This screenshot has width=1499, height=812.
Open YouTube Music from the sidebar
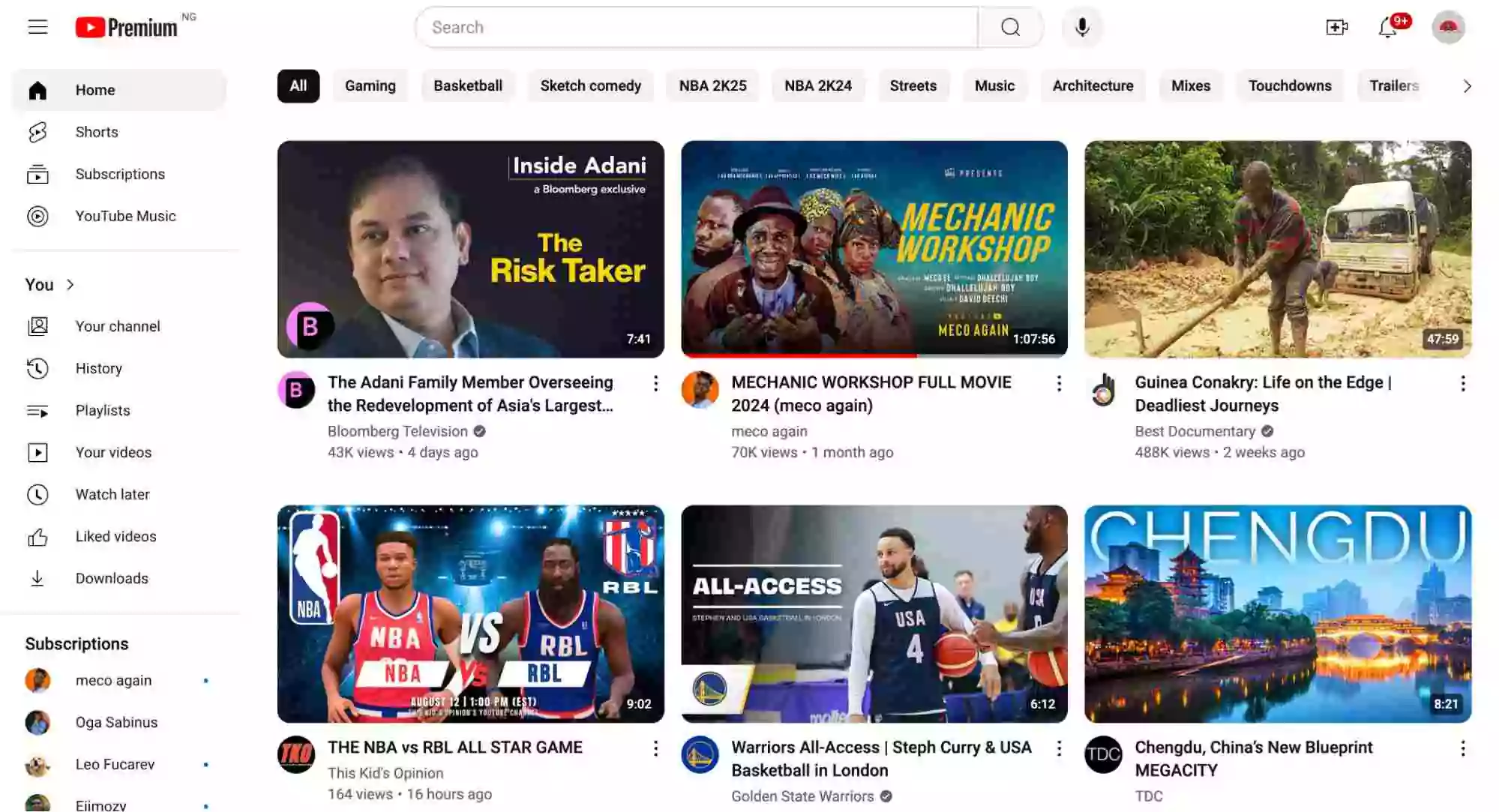(126, 216)
